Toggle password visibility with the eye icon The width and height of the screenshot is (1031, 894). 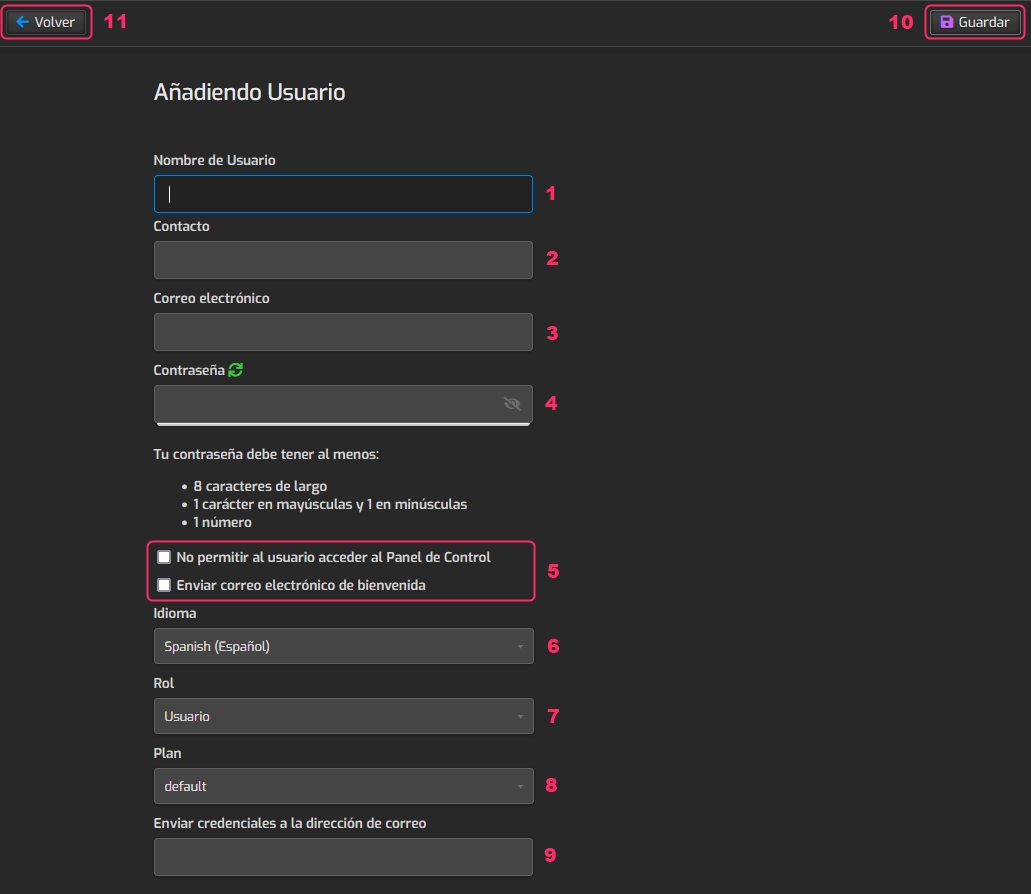[x=513, y=404]
